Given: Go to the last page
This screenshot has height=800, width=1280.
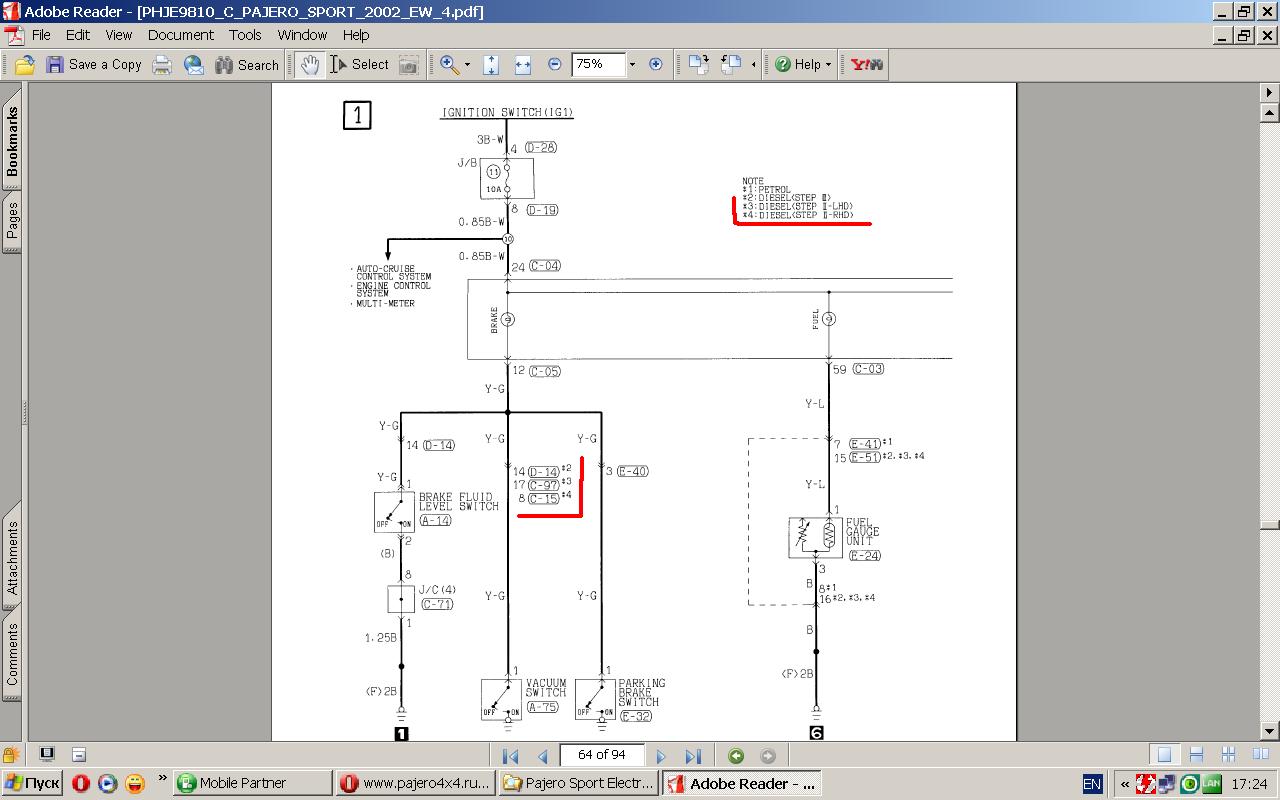Looking at the screenshot, I should pos(693,756).
